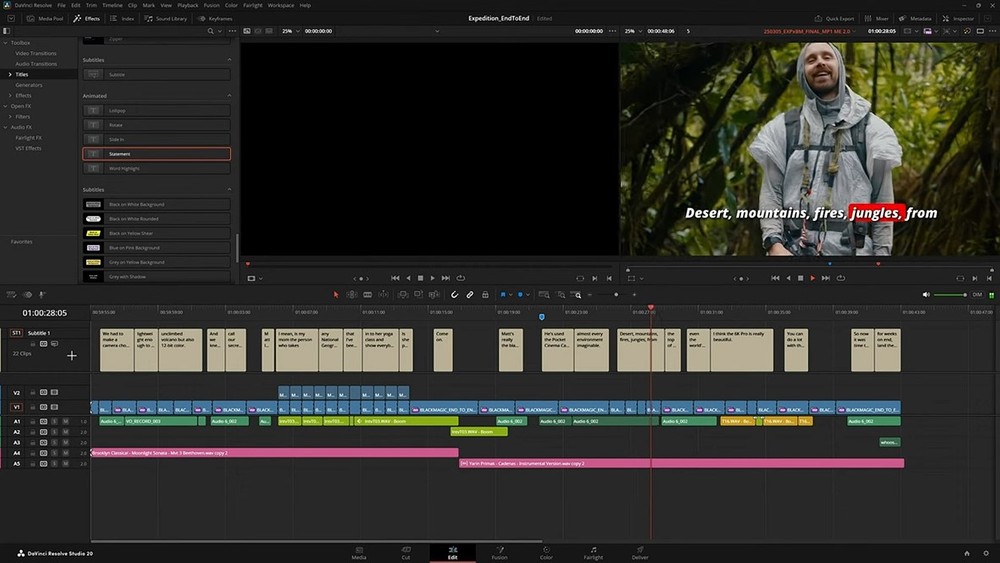
Task: Solo audio track A4
Action: [54, 453]
